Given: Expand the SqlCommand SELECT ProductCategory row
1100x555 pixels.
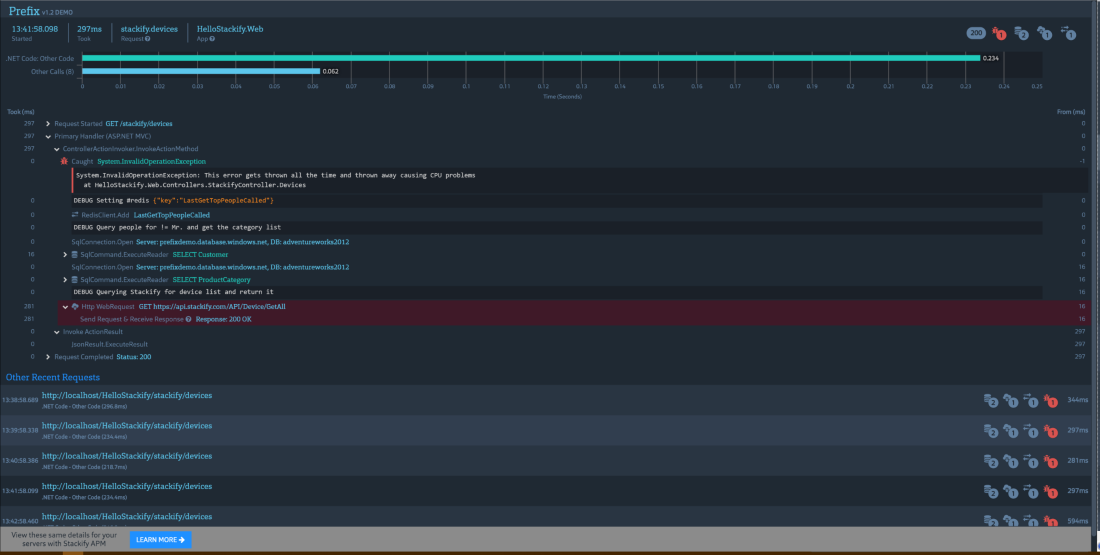Looking at the screenshot, I should 65,279.
